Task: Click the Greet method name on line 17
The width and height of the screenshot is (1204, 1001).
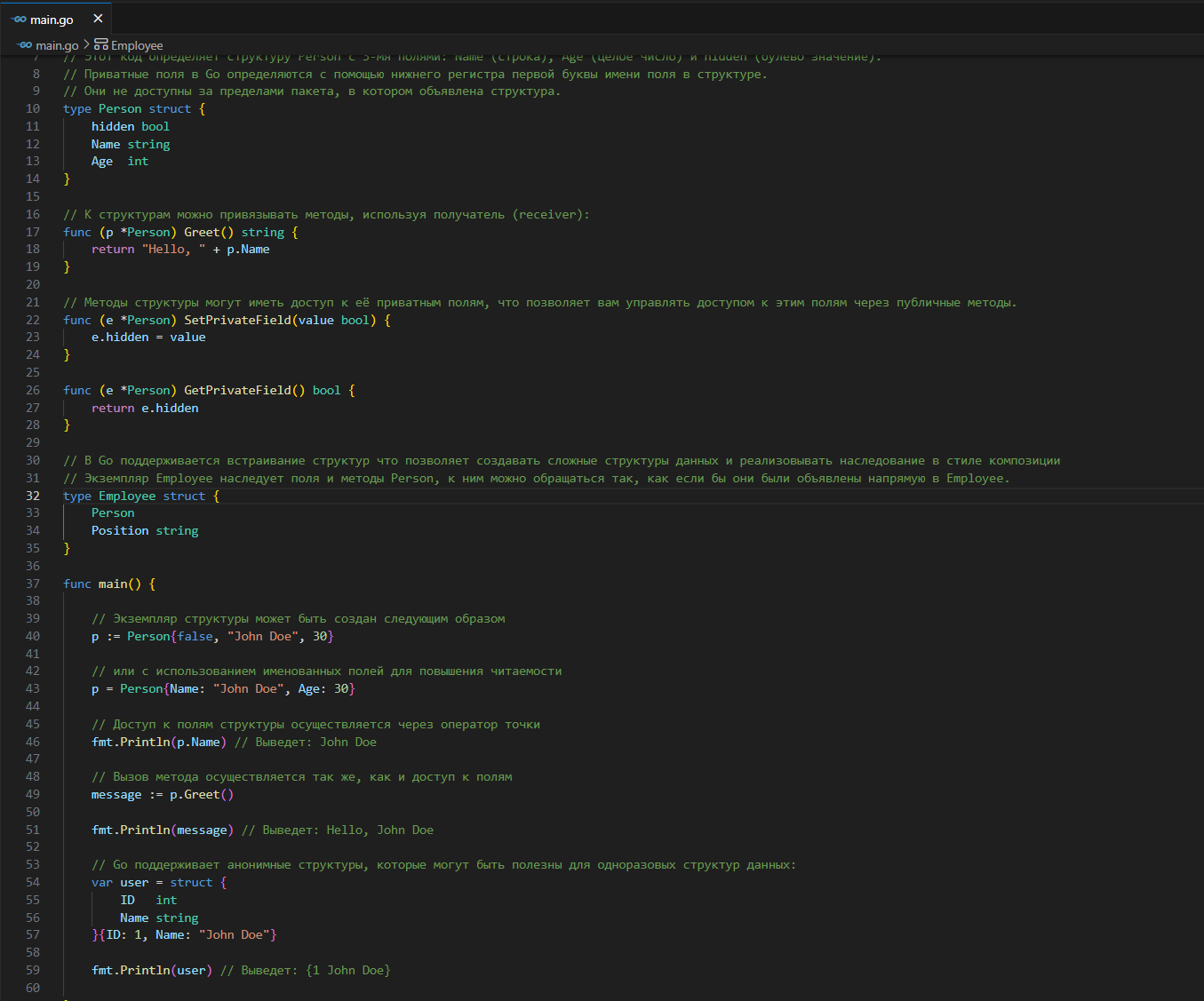Action: tap(202, 232)
